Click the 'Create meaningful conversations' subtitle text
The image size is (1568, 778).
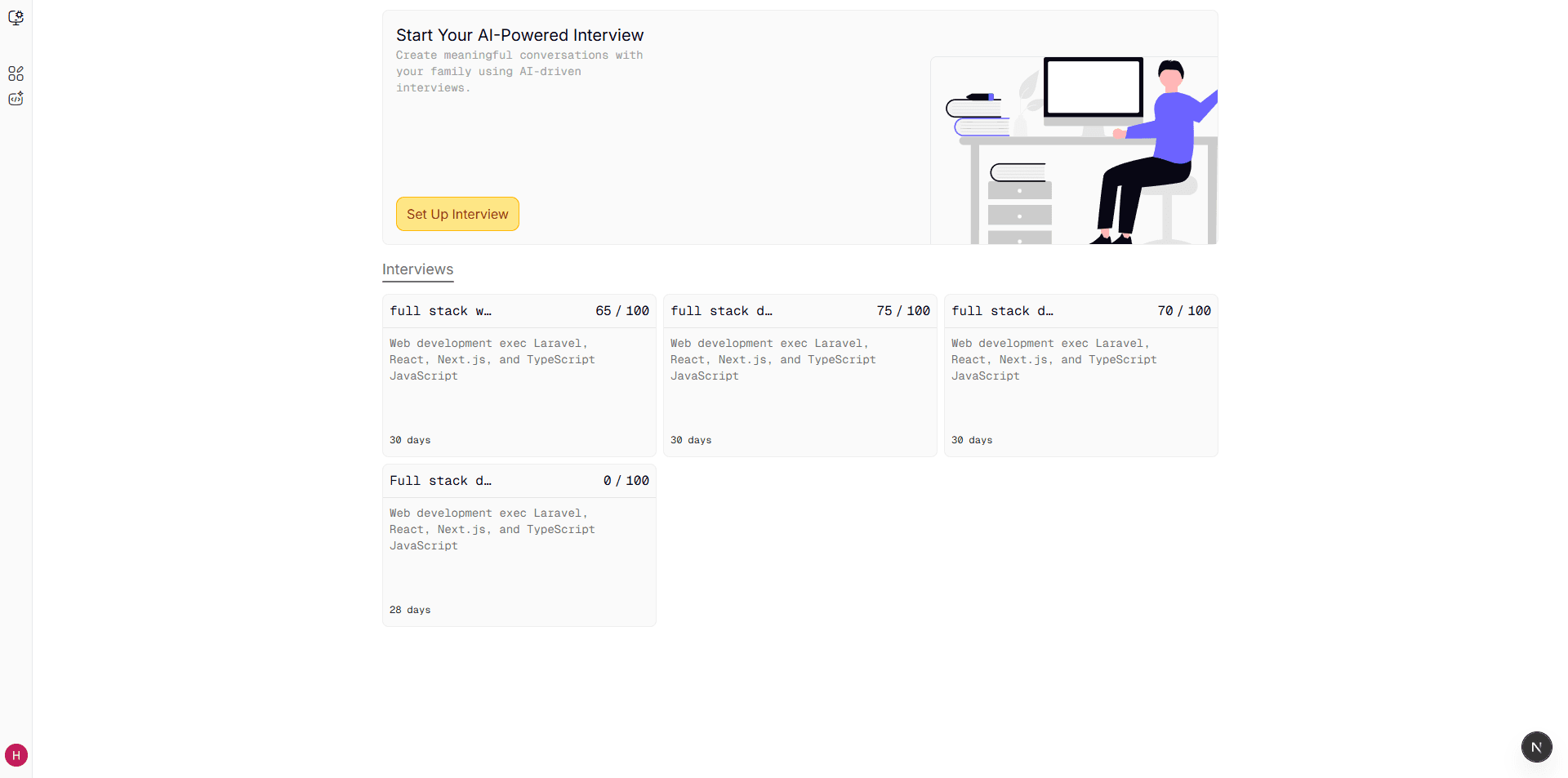[519, 72]
